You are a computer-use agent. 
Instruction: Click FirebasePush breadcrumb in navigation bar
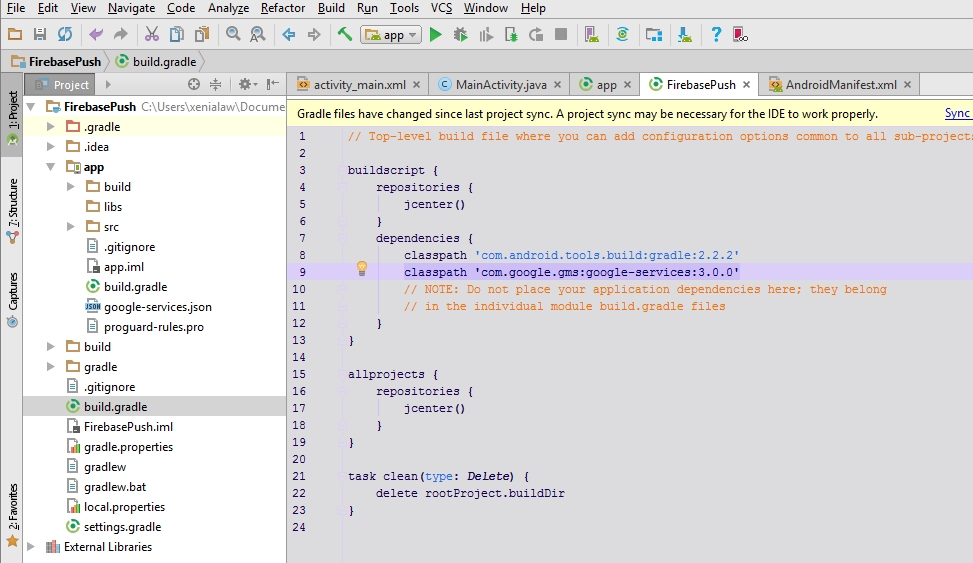pyautogui.click(x=56, y=61)
